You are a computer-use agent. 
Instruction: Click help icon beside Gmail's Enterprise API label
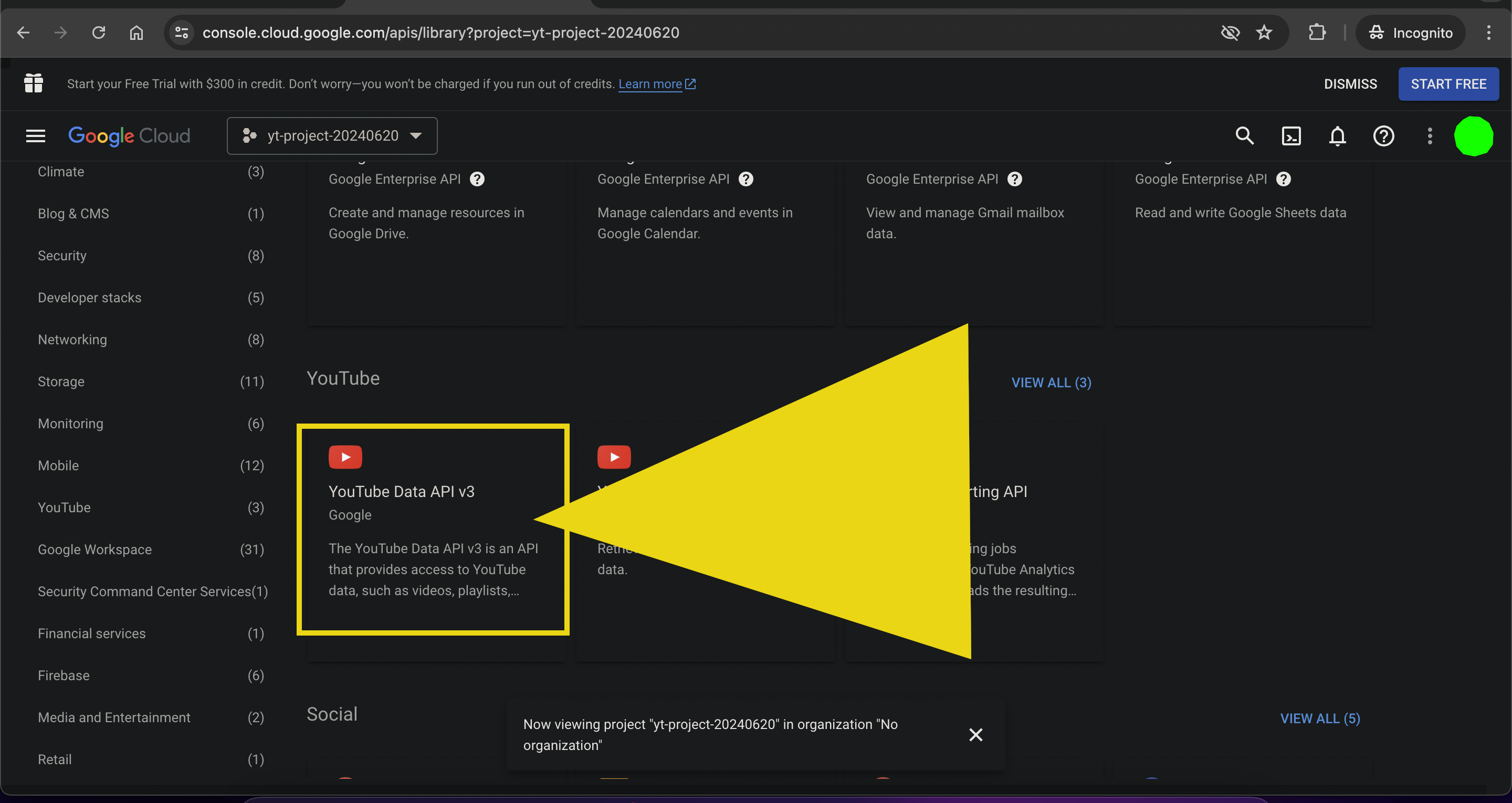pos(1015,179)
